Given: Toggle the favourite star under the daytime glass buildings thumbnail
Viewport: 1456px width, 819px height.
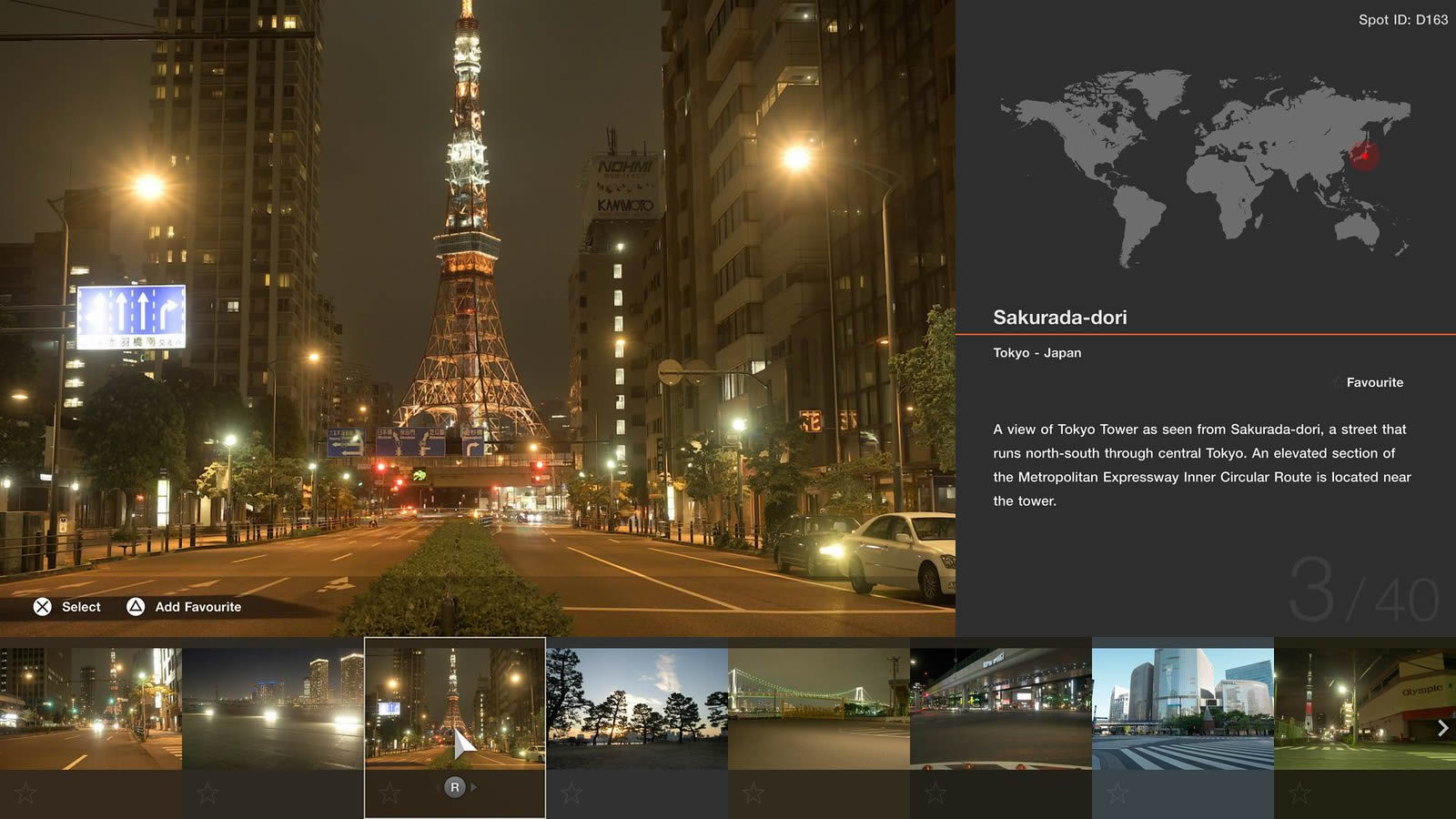Looking at the screenshot, I should point(1117,793).
